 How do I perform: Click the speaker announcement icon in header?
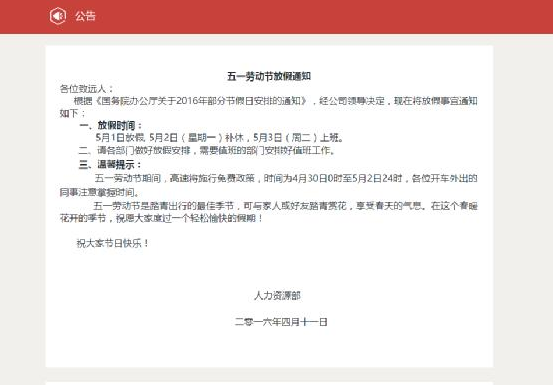point(58,16)
